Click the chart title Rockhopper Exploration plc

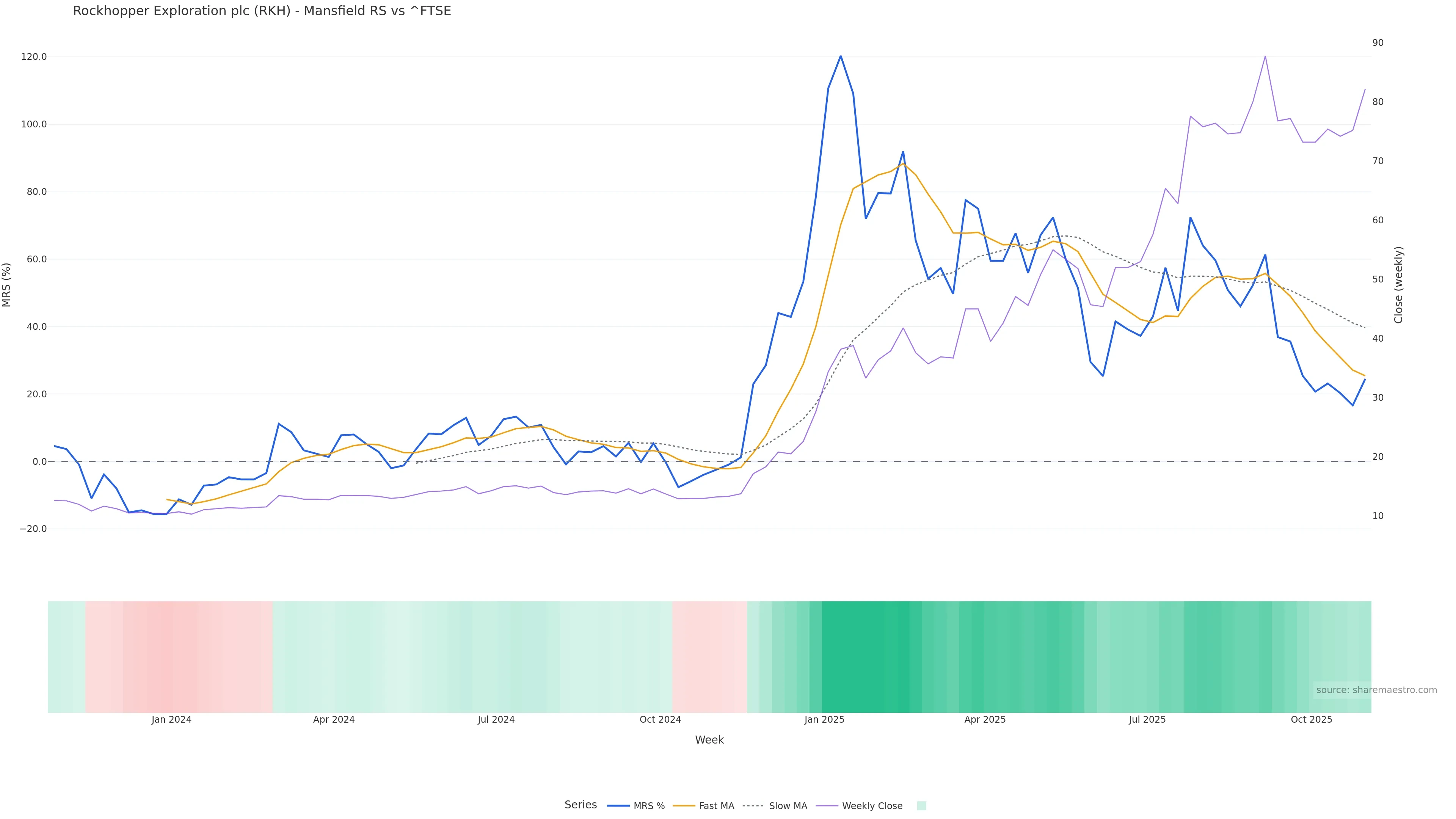[262, 11]
